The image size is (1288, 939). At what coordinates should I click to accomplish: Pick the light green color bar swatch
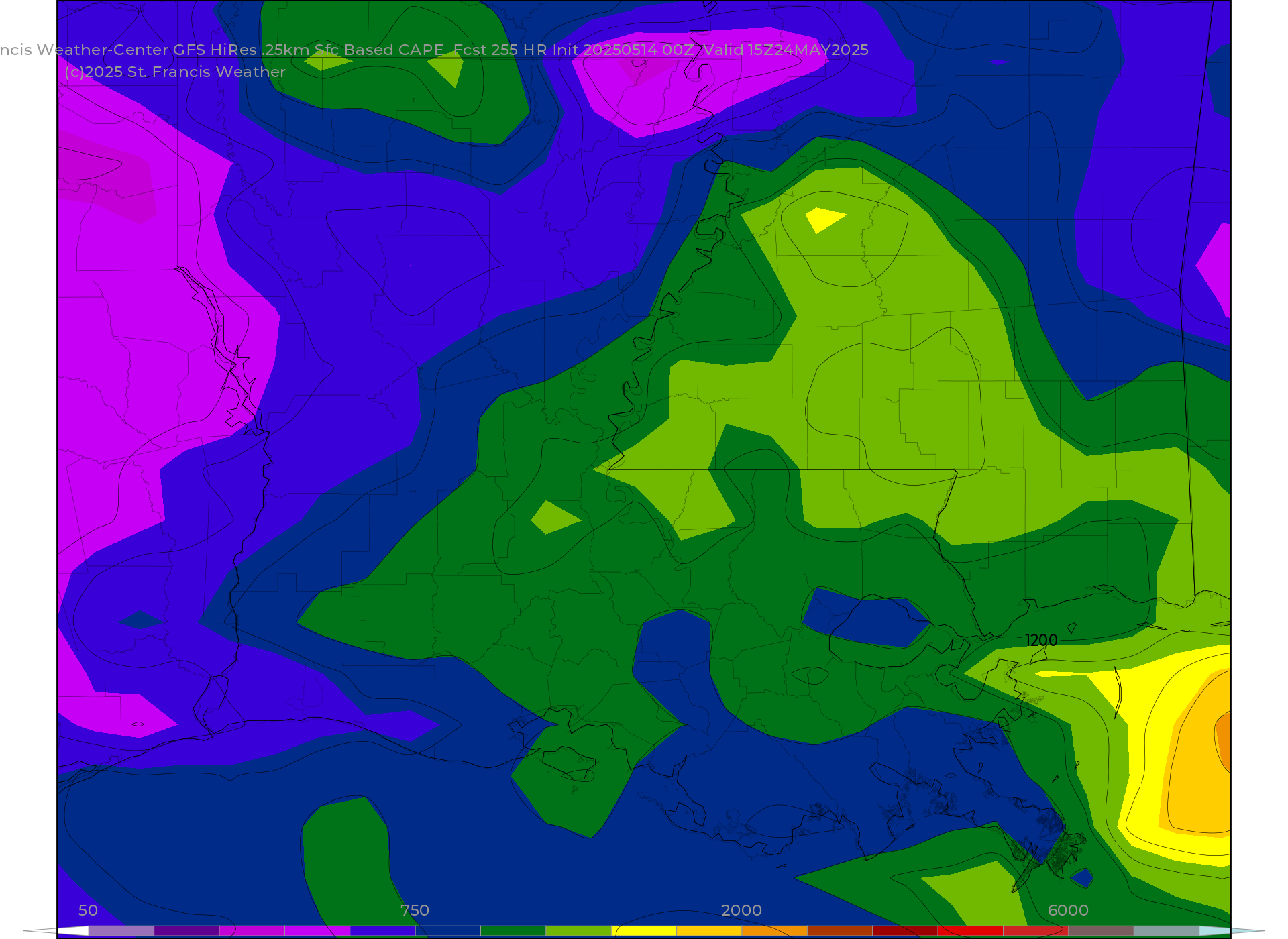pyautogui.click(x=579, y=931)
